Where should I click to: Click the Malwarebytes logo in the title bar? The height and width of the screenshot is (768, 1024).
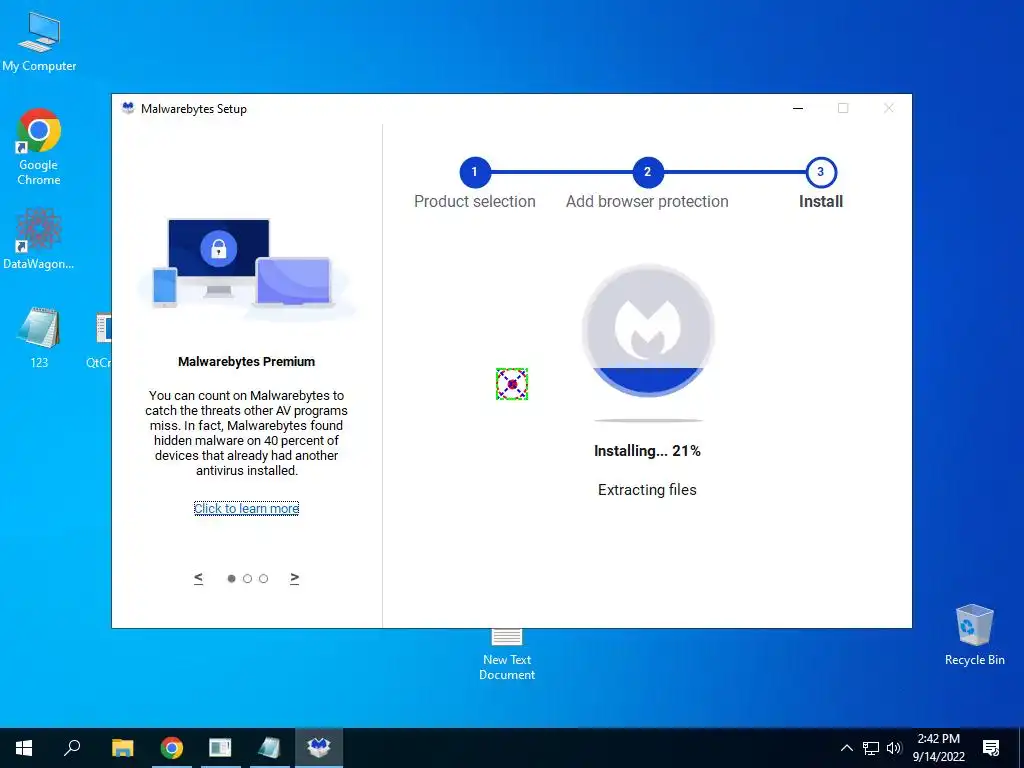point(128,108)
